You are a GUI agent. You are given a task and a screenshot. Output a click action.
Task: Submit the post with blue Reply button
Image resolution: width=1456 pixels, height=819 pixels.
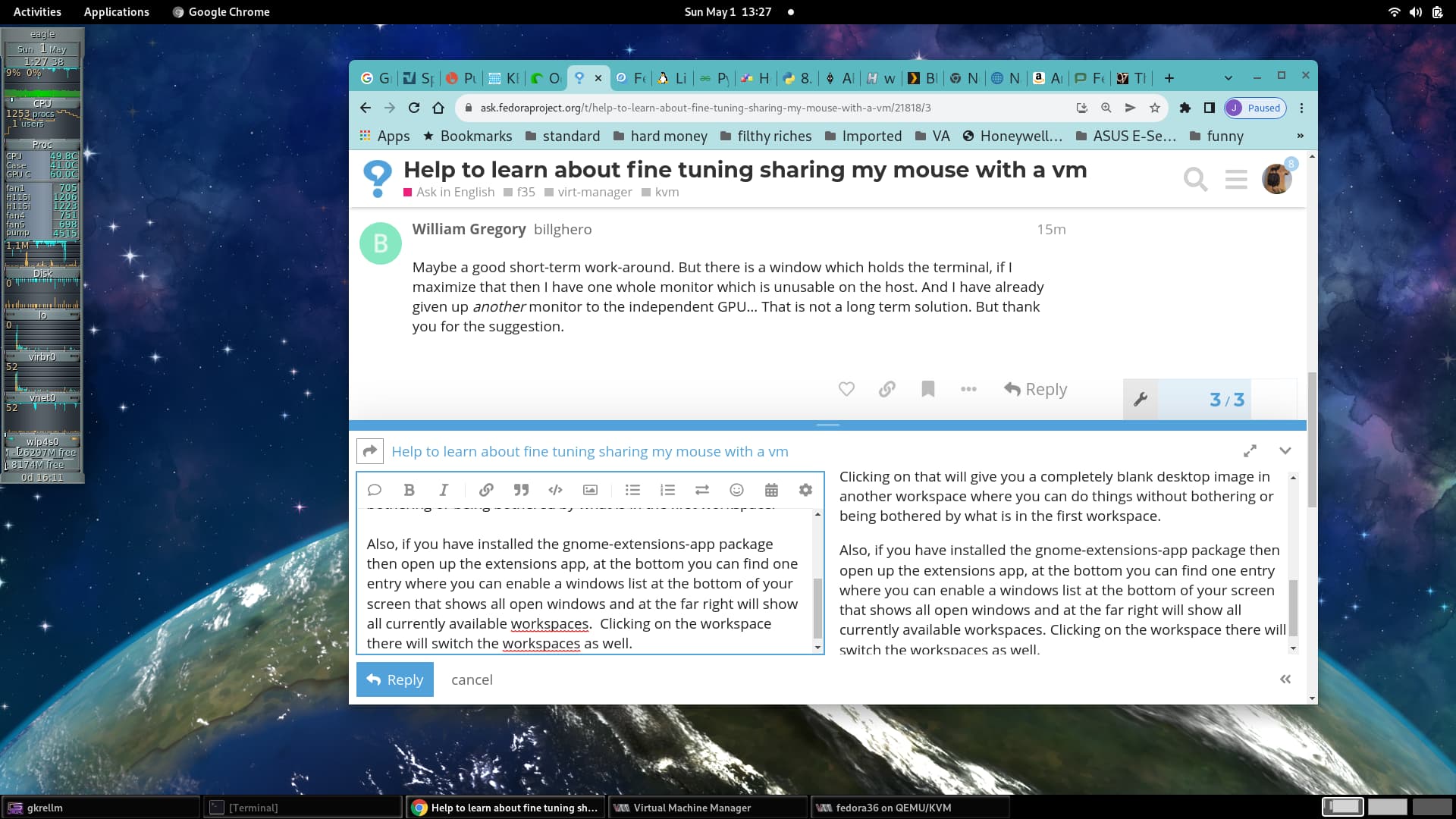coord(395,679)
